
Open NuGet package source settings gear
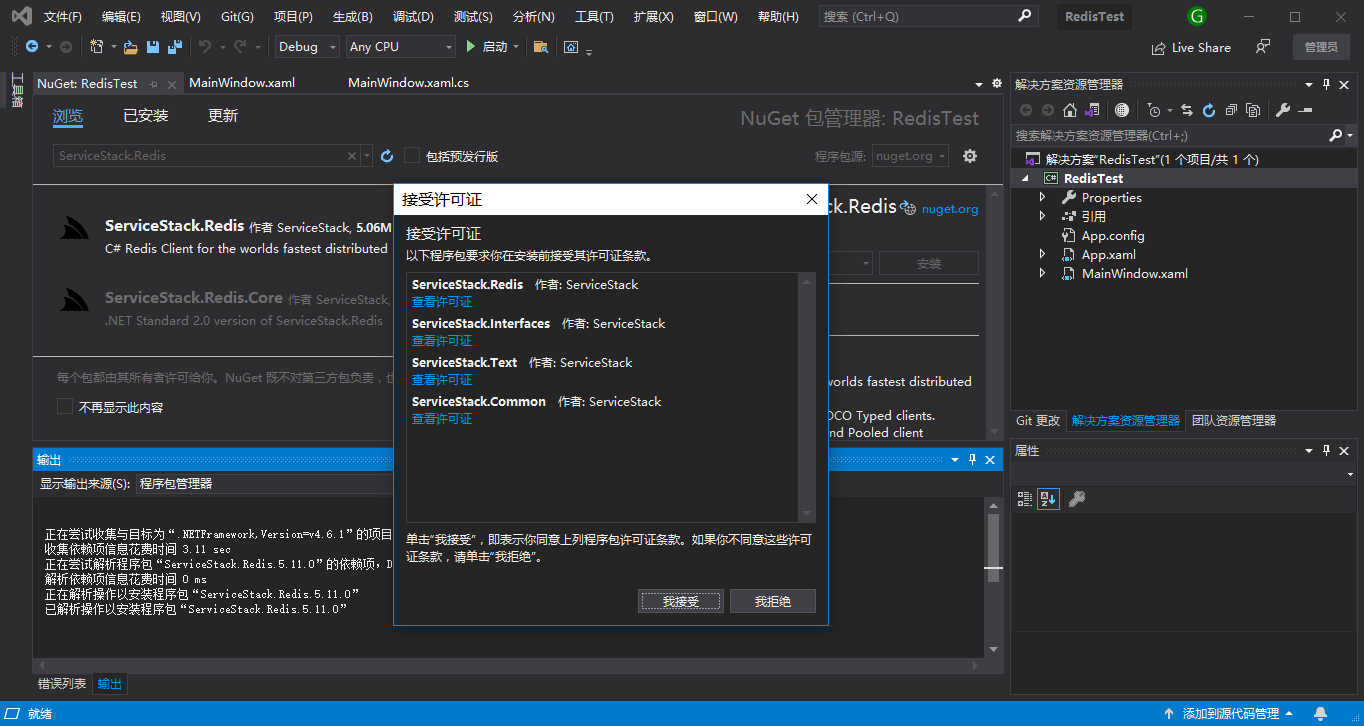pos(969,156)
